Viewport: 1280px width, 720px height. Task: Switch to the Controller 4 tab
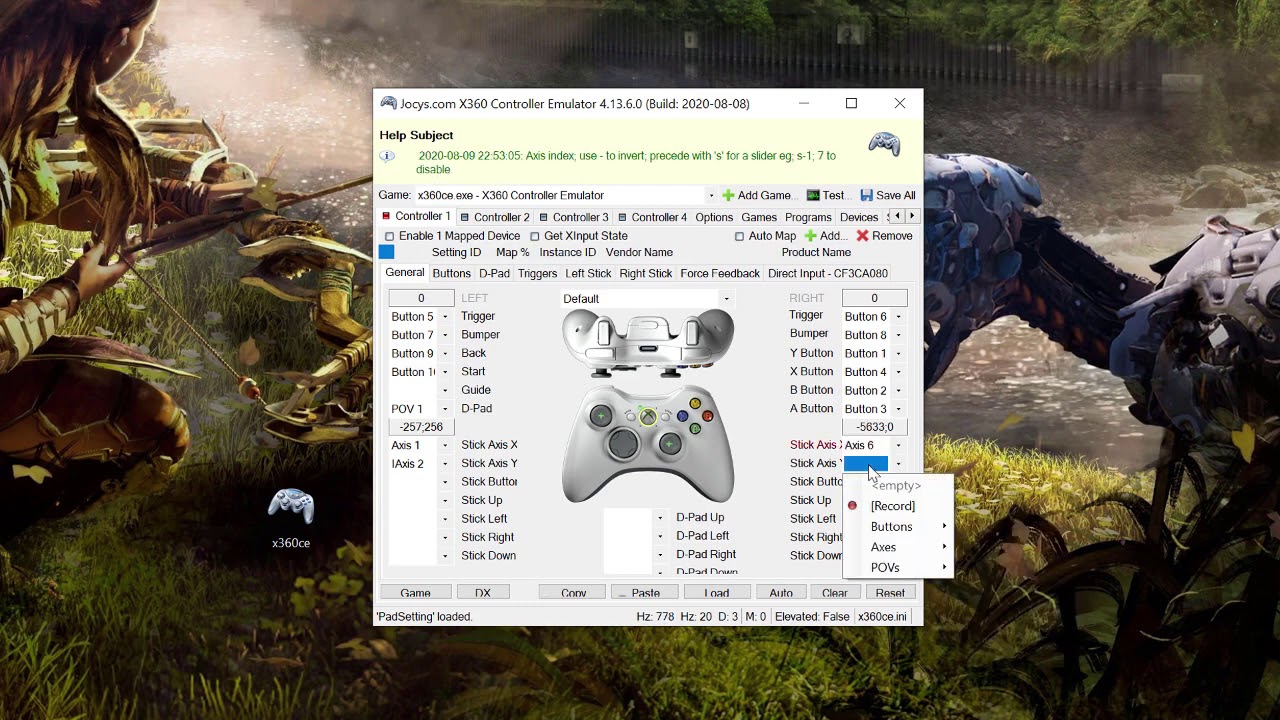(x=652, y=217)
